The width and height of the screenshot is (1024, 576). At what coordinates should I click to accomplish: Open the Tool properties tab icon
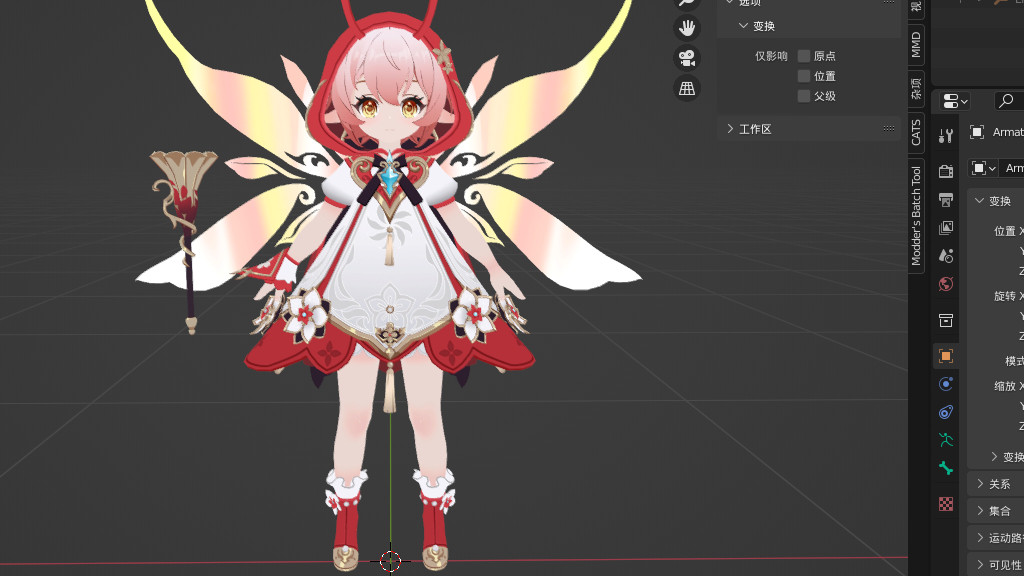pos(946,135)
